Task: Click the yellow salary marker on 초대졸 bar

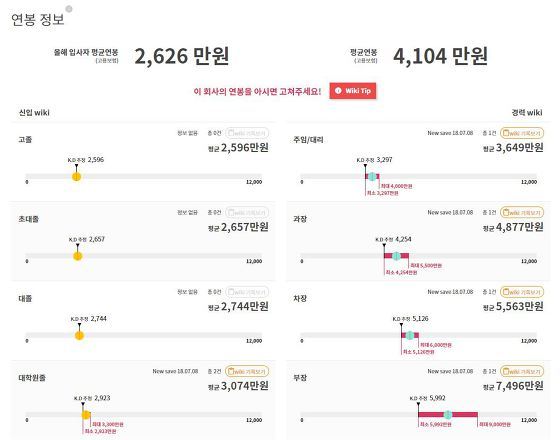Action: coord(78,256)
